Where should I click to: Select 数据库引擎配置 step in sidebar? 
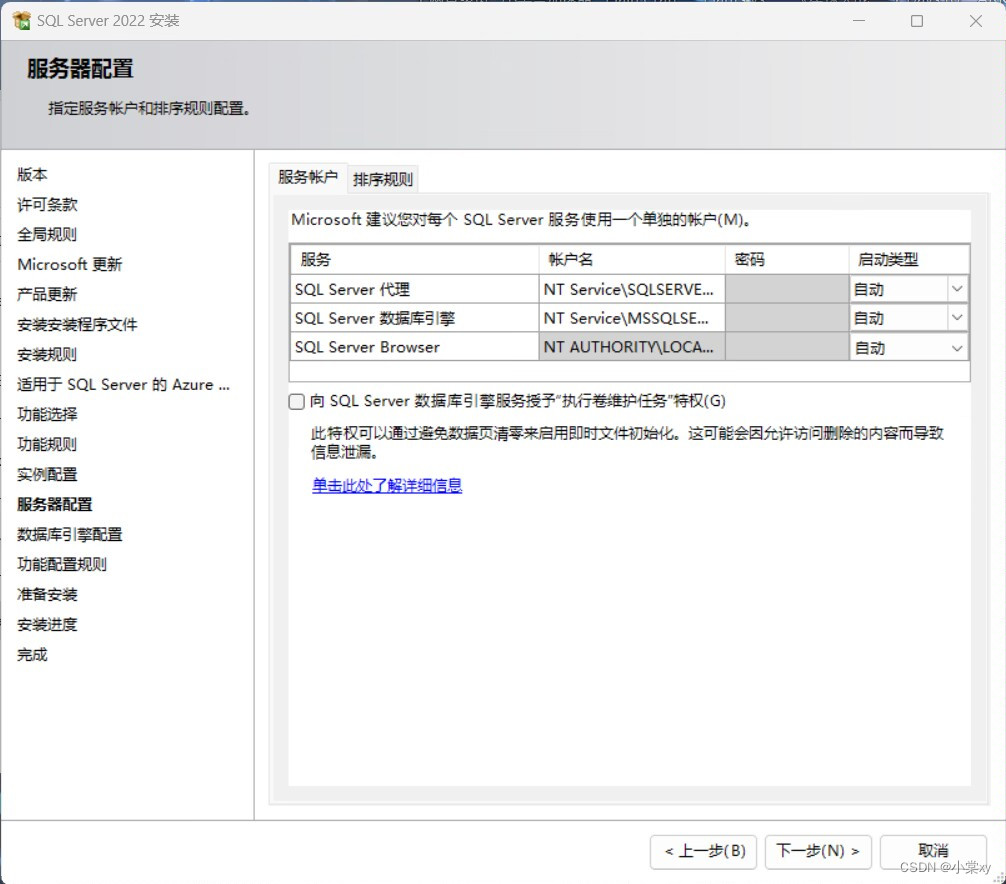tap(69, 534)
